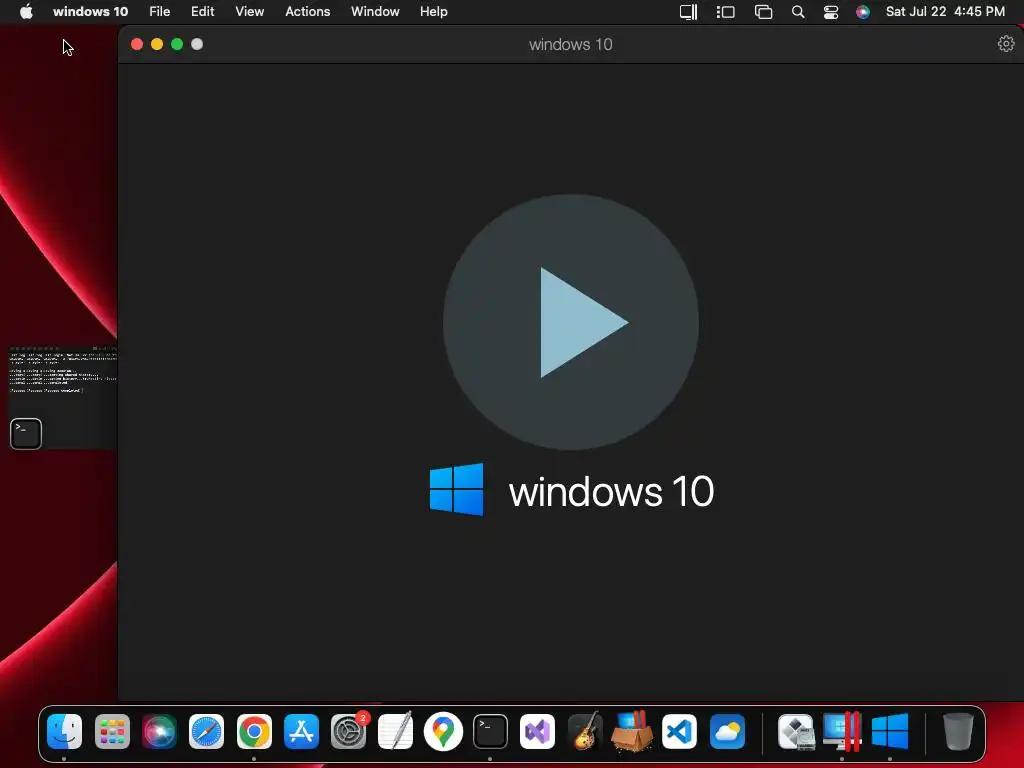1024x768 pixels.
Task: Open Boot Camp Assistant from the Dock
Action: (x=796, y=731)
